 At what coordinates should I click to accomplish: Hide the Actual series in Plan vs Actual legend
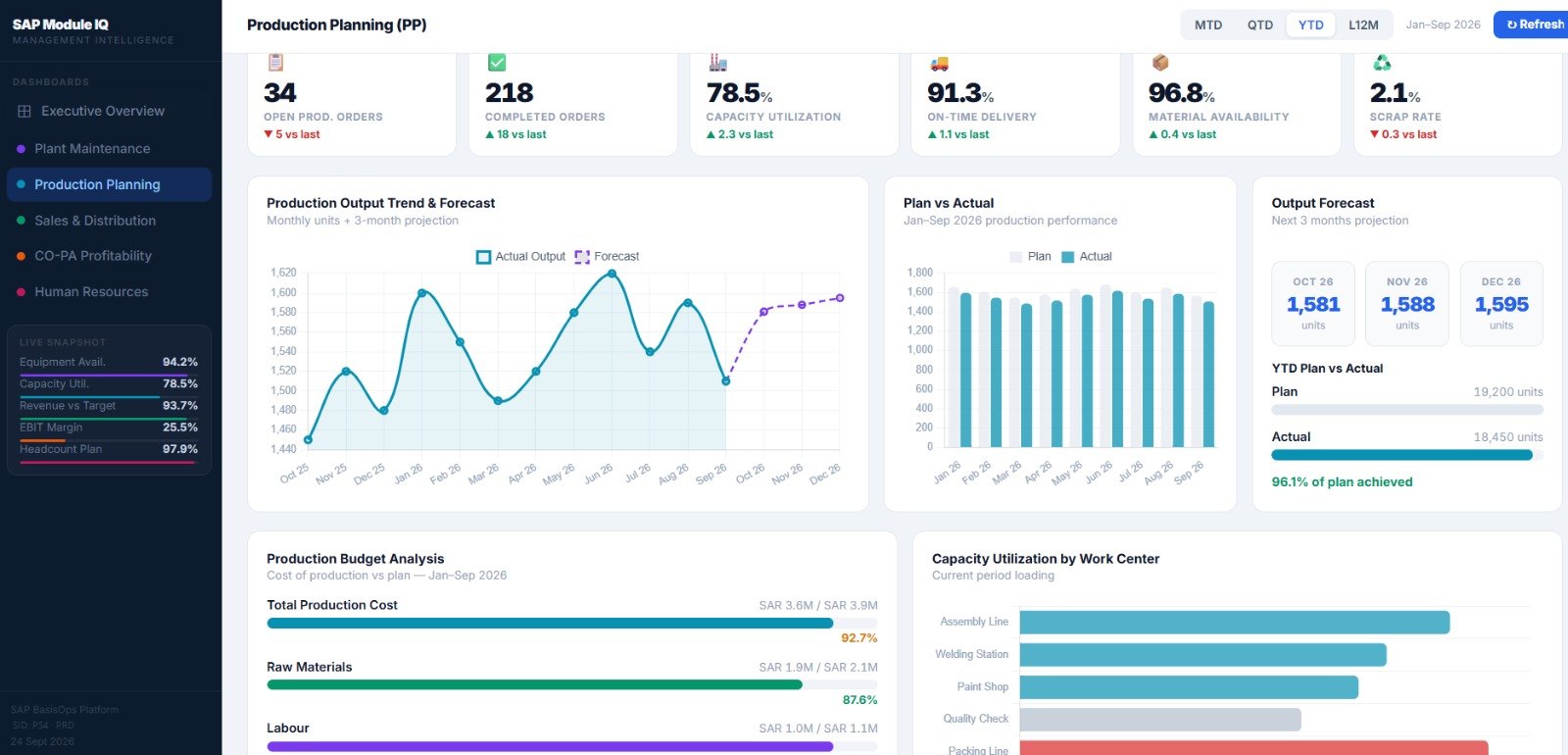point(1087,257)
